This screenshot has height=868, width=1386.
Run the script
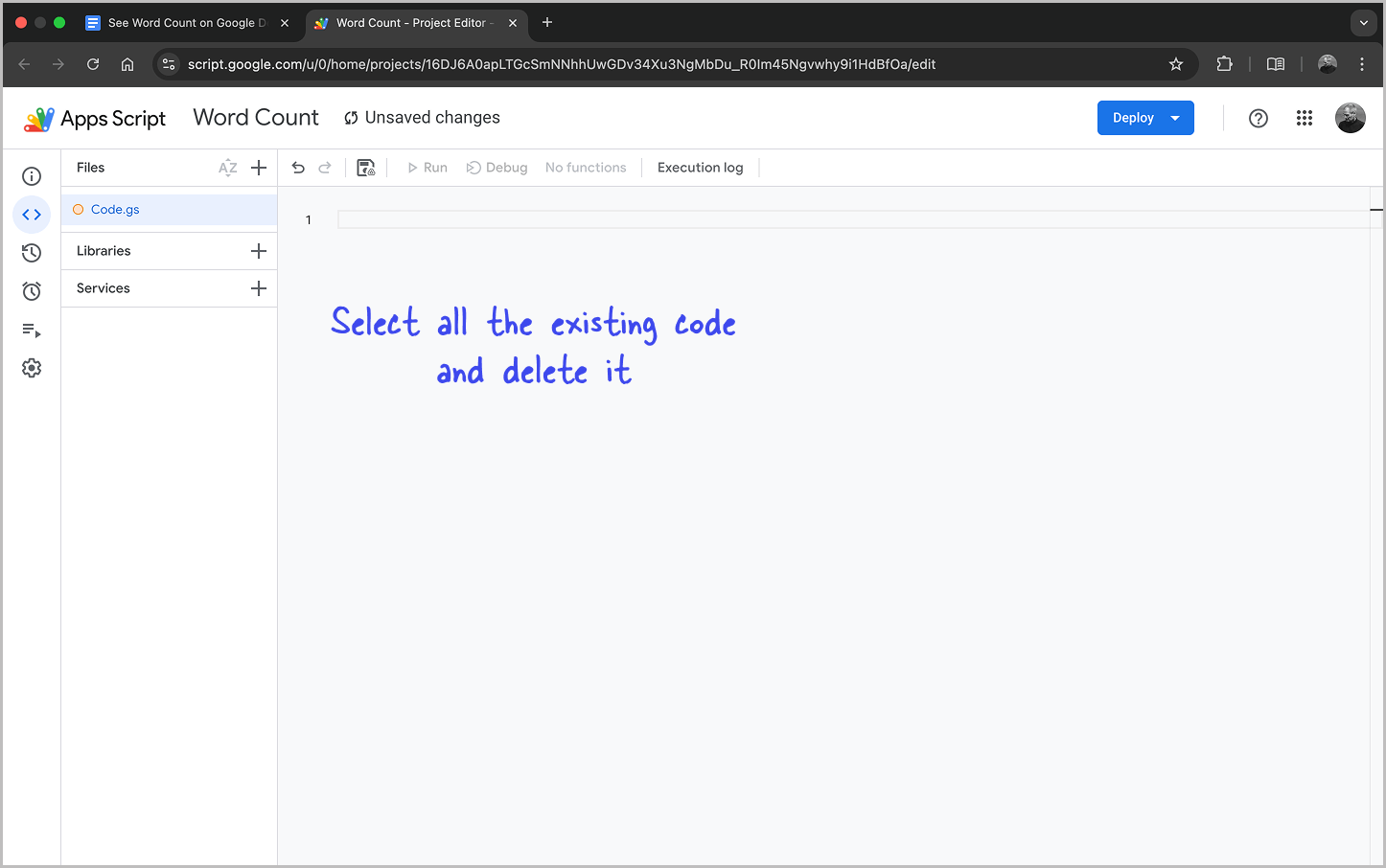click(x=427, y=167)
